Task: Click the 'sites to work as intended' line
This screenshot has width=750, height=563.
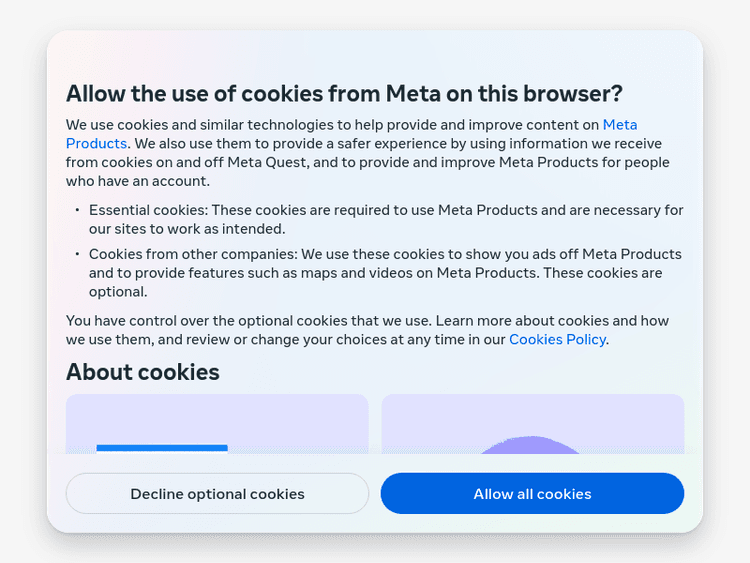Action: (173, 229)
